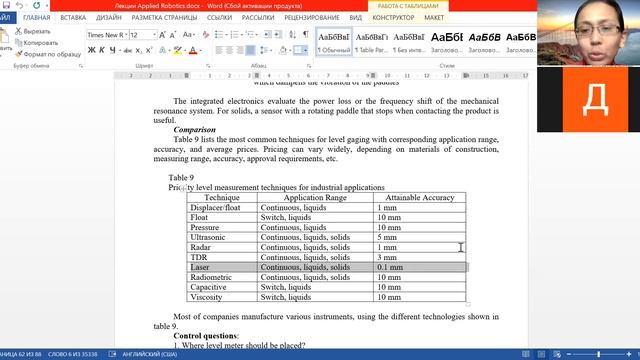Open the borders dropdown
The height and width of the screenshot is (360, 640).
point(305,51)
